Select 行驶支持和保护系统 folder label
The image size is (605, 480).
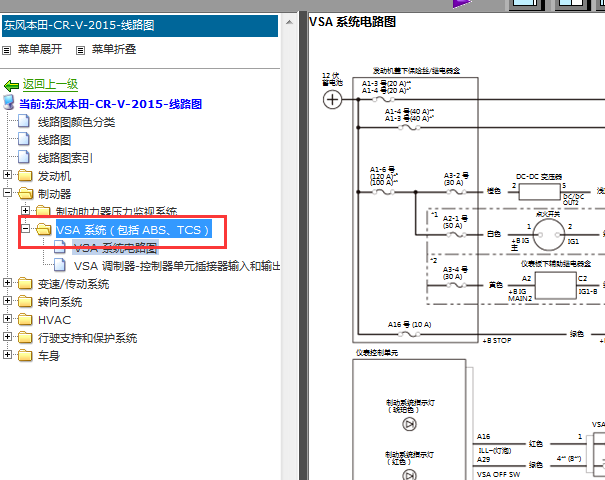coord(87,338)
